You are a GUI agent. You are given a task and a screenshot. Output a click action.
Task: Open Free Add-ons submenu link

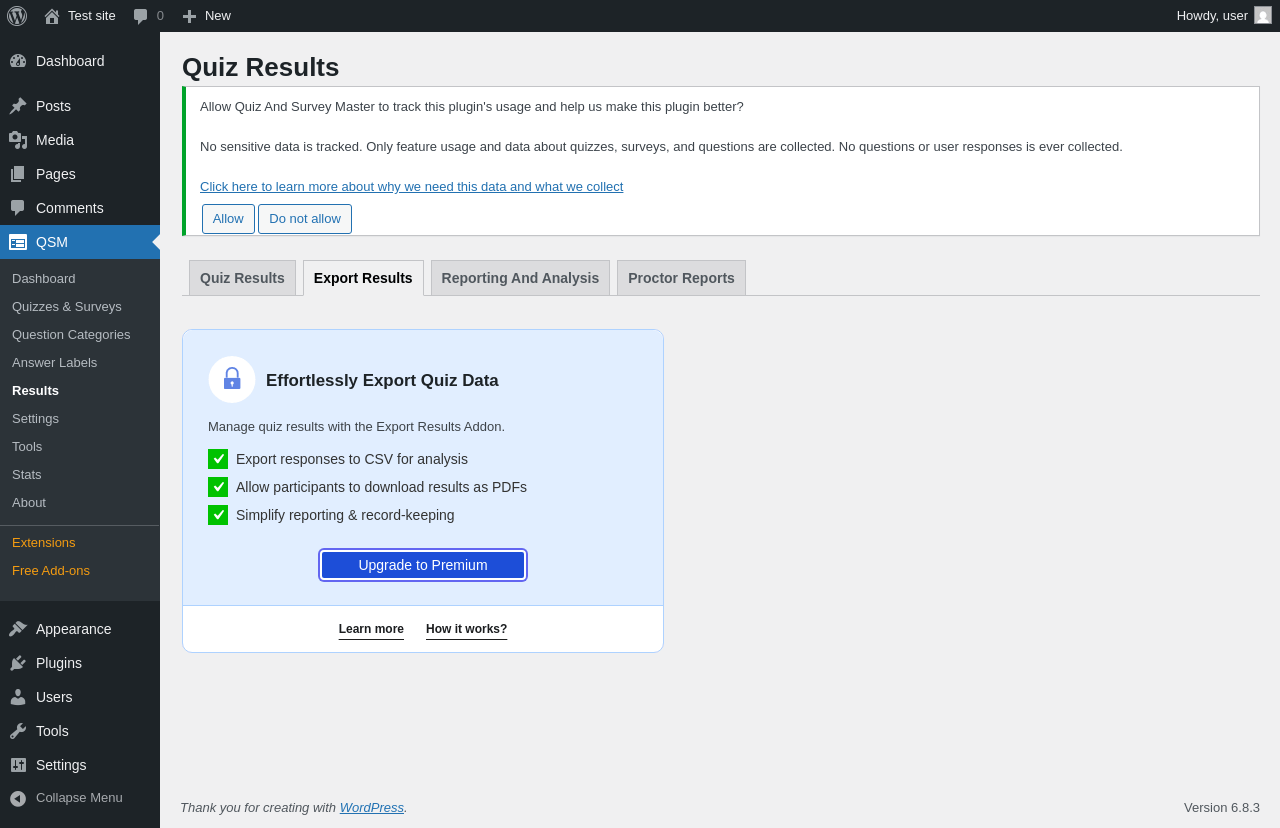(x=80, y=571)
